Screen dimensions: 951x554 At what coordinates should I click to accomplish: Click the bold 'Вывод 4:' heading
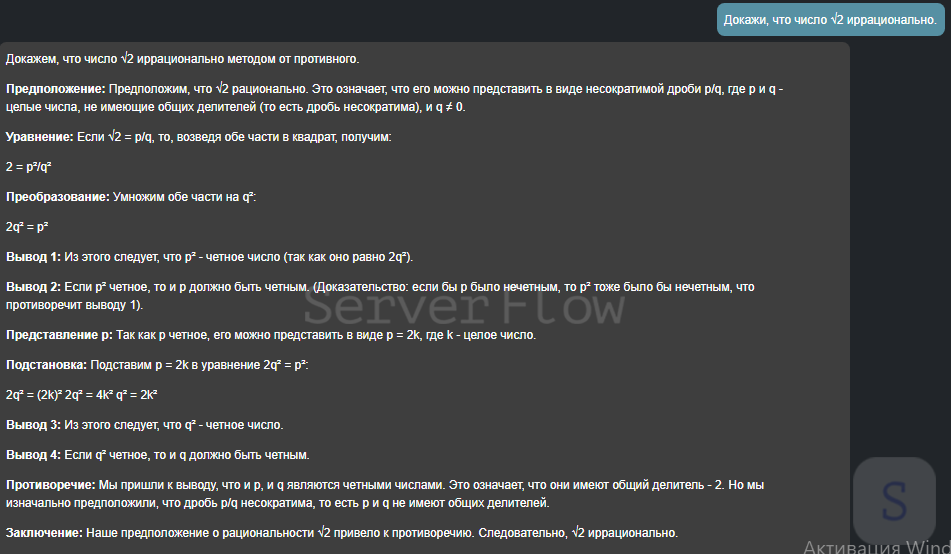tap(33, 455)
